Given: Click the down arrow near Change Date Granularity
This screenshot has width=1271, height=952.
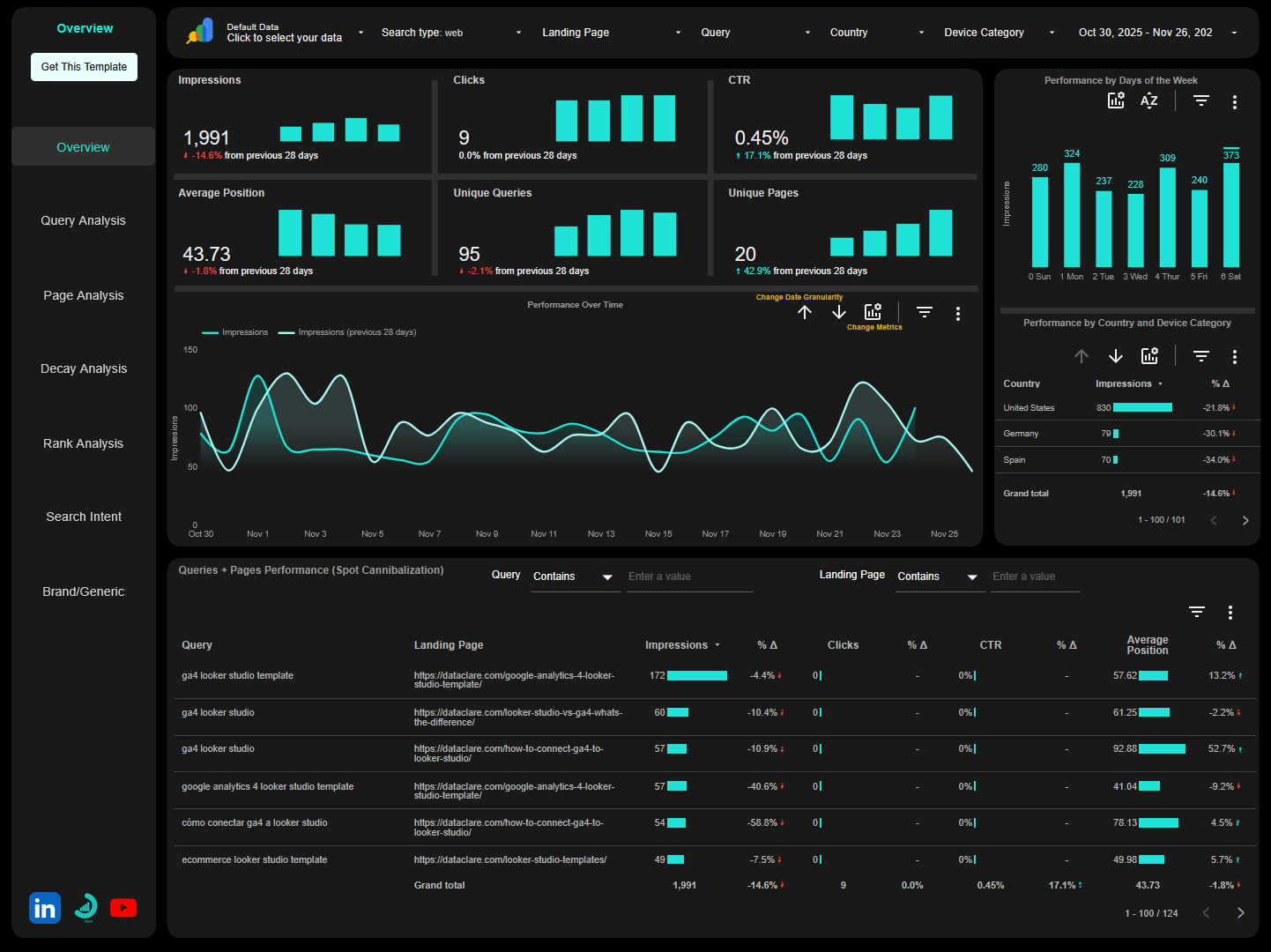Looking at the screenshot, I should click(838, 312).
